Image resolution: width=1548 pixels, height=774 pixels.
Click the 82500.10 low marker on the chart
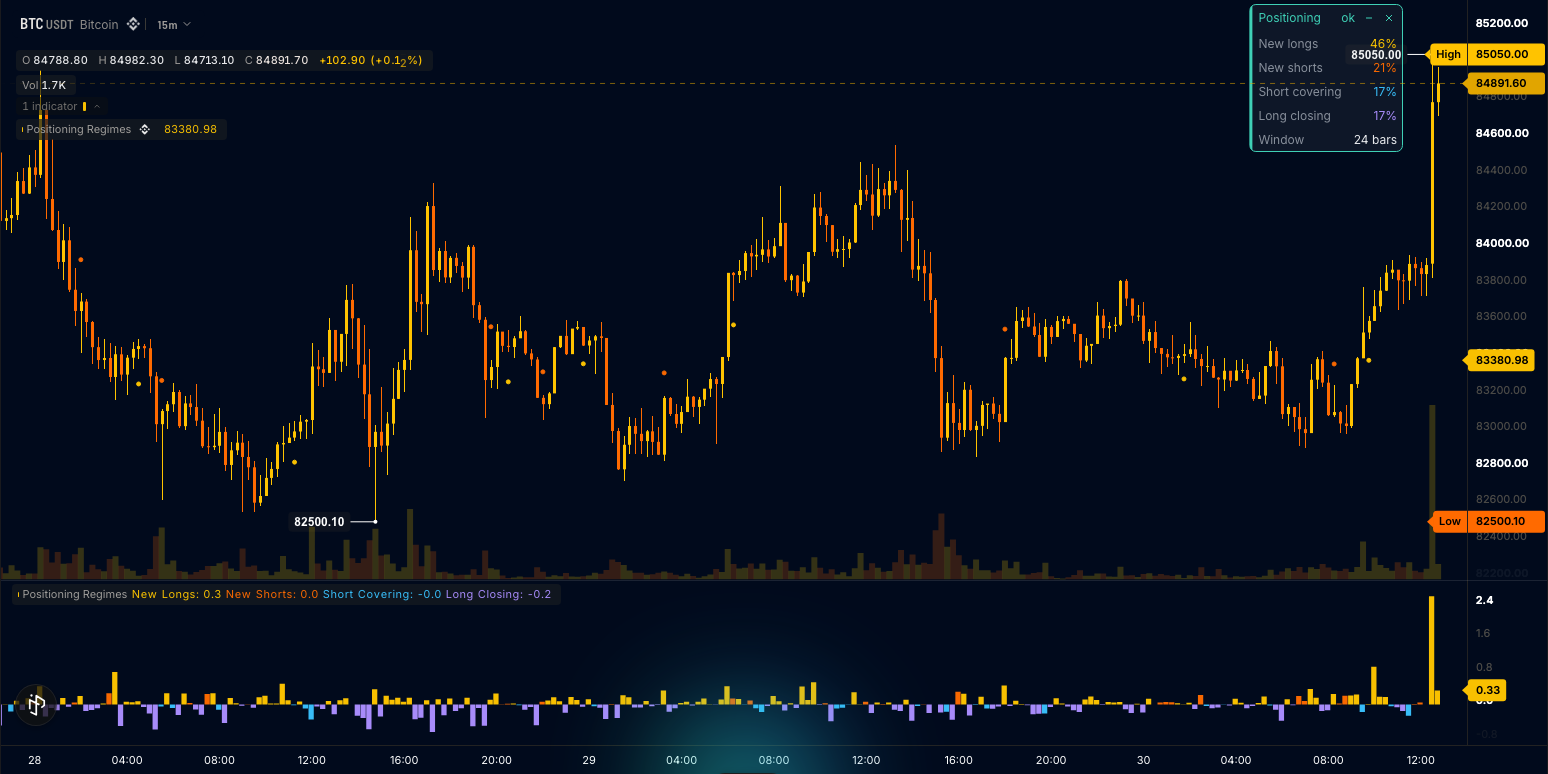pos(319,521)
